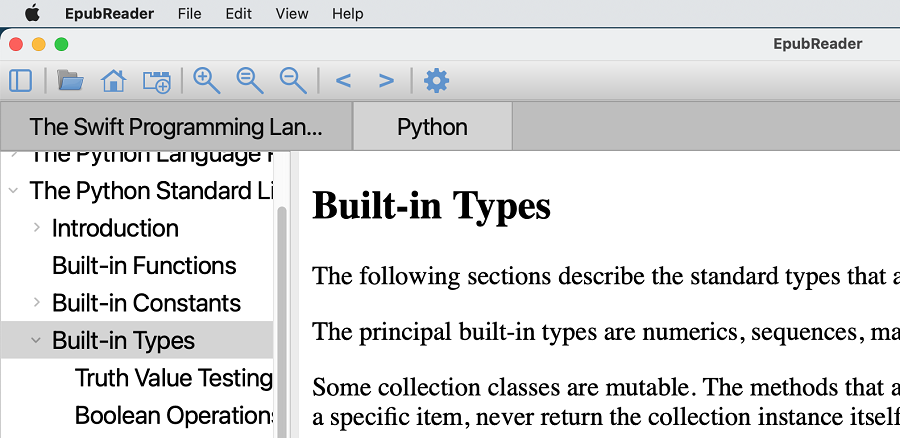Collapse the Built-in Types node
Image resolution: width=900 pixels, height=438 pixels.
click(x=36, y=340)
